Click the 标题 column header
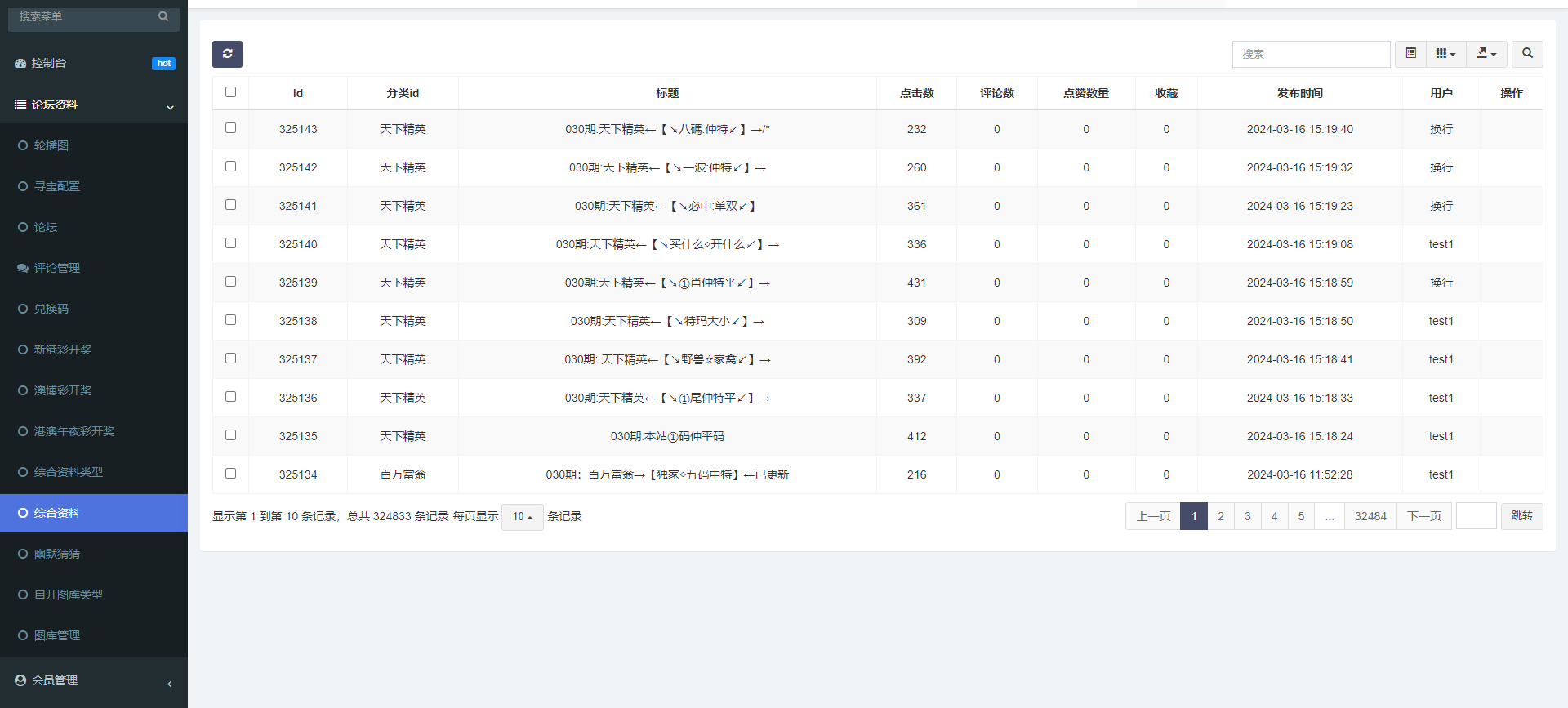 point(667,93)
